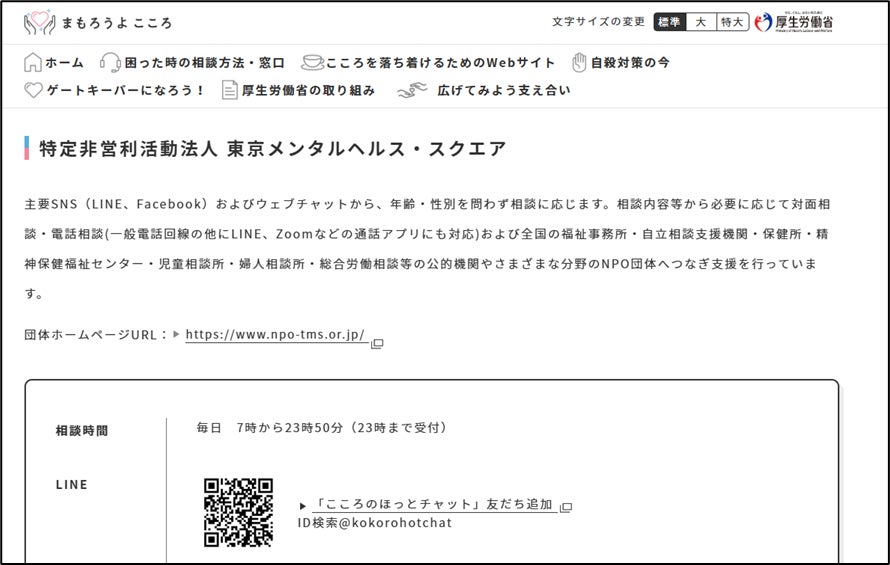Go to ゲートキーパーになろう！ page

[126, 90]
